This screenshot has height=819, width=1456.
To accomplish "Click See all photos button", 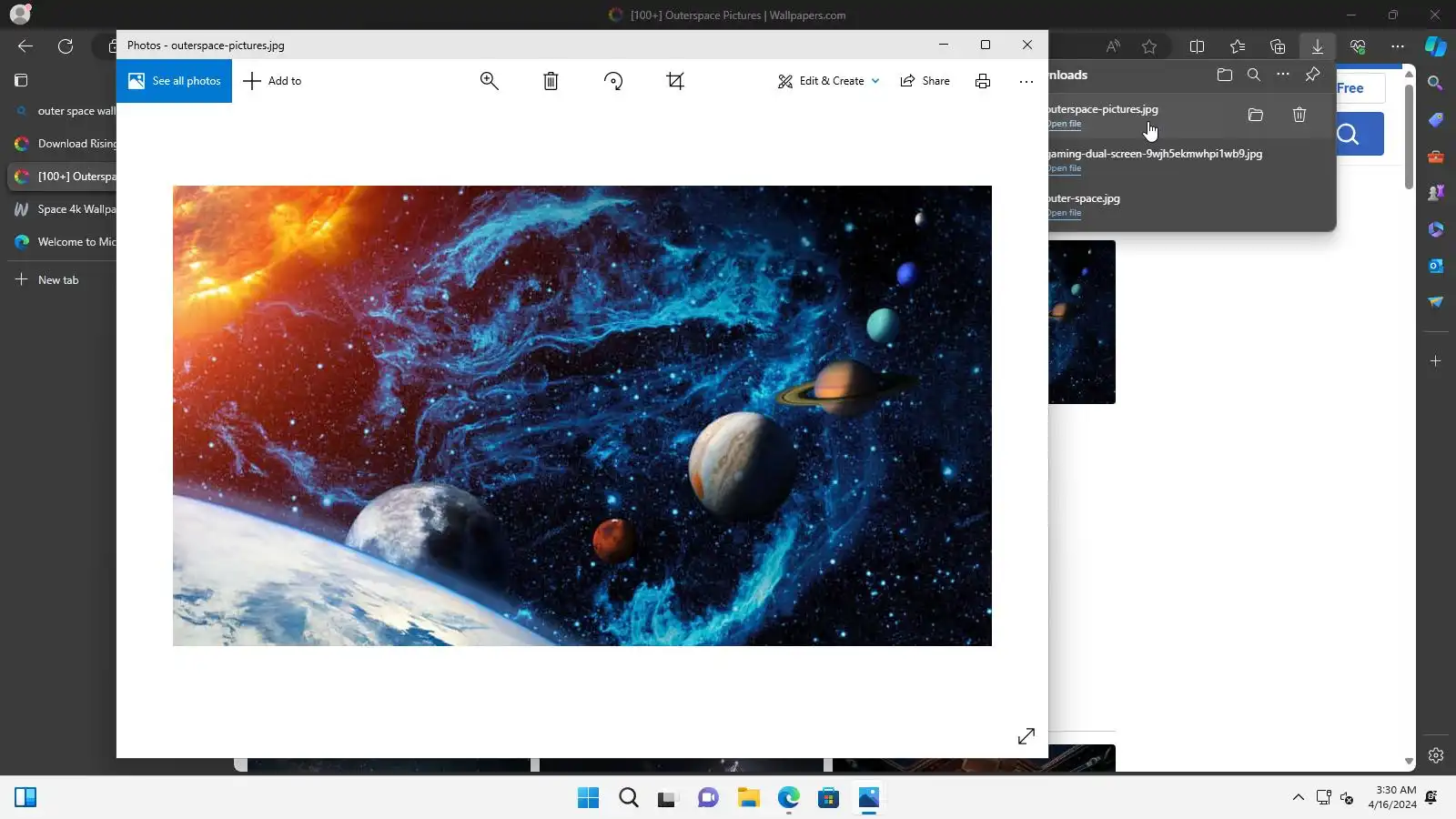I will pos(174,81).
